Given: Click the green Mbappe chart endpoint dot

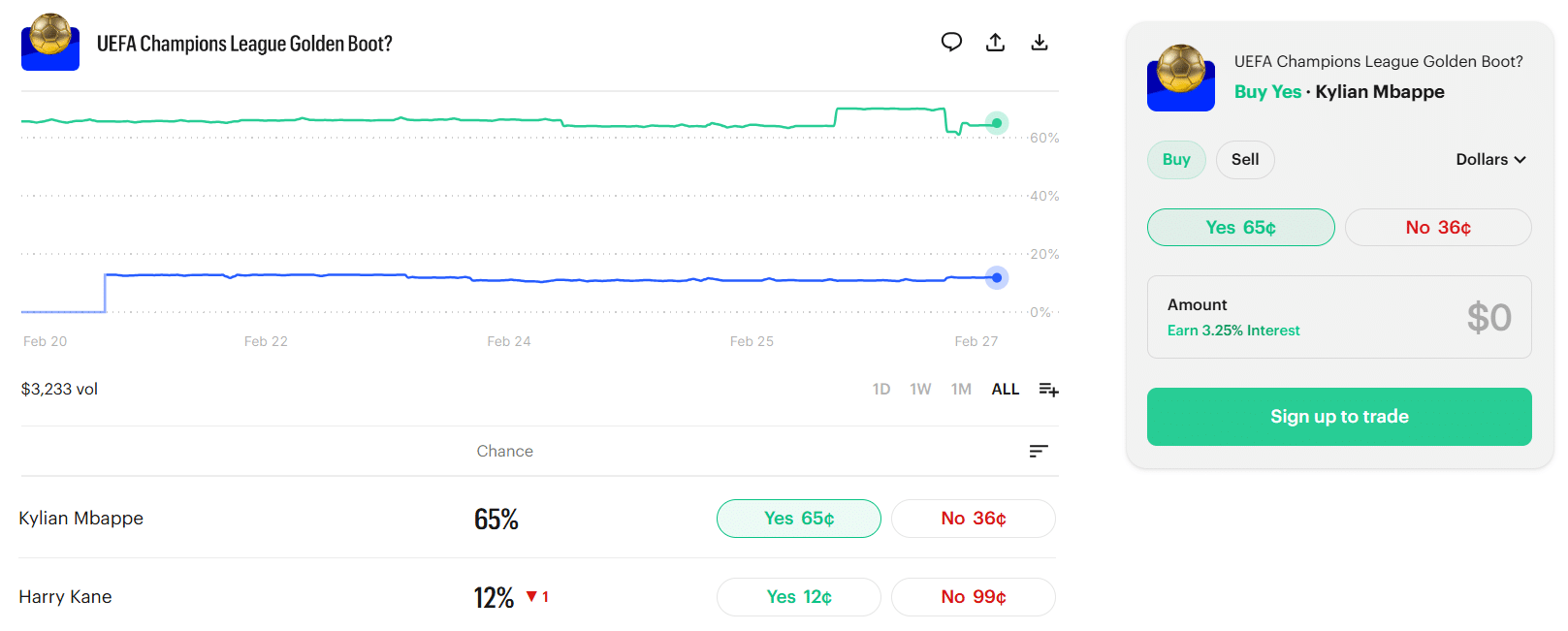Looking at the screenshot, I should click(x=996, y=123).
